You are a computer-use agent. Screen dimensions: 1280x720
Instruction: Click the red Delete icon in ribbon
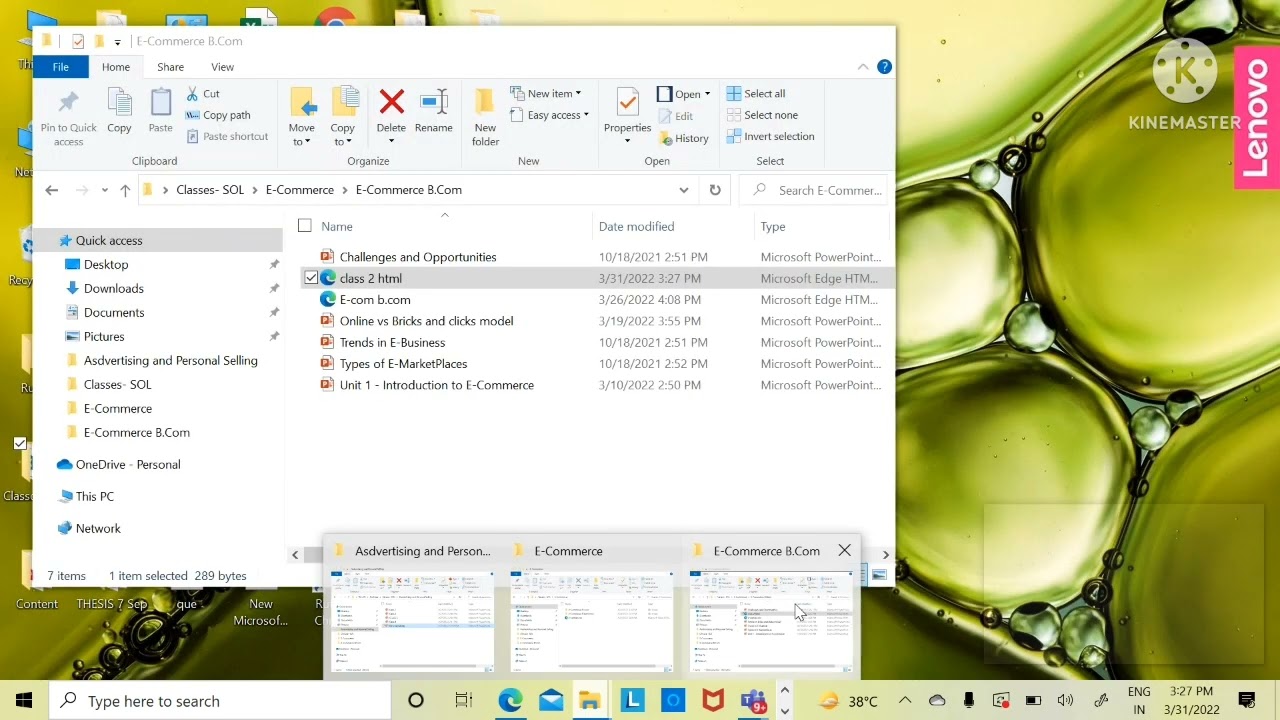pyautogui.click(x=391, y=103)
